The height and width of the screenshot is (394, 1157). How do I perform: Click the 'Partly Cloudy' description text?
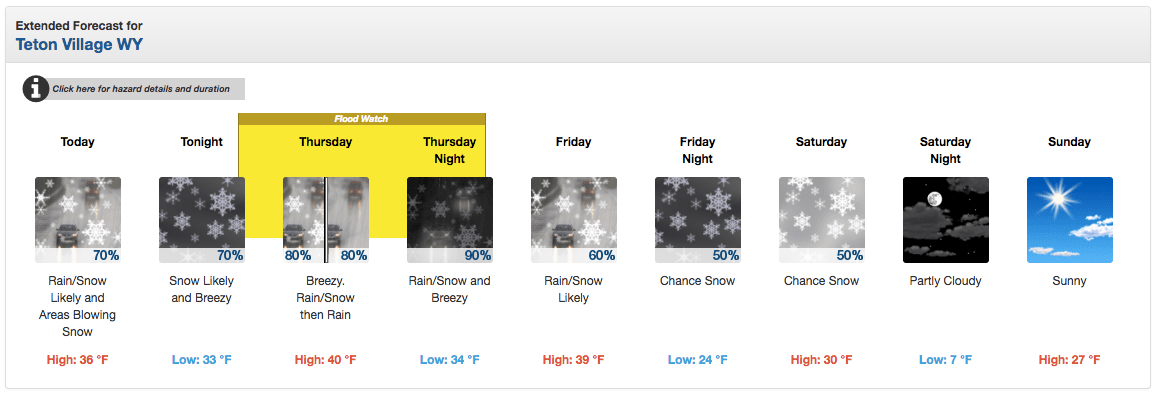(x=945, y=281)
